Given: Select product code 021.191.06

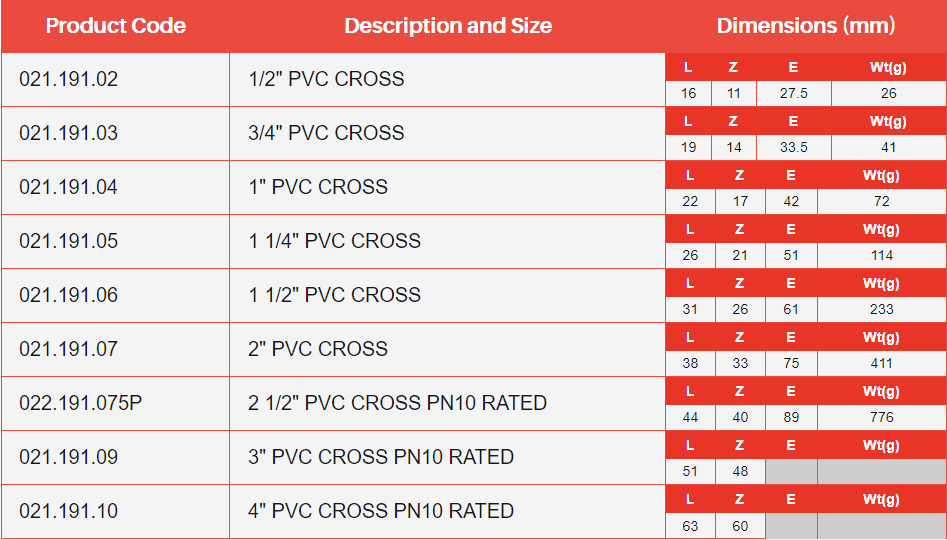Looking at the screenshot, I should click(x=68, y=295).
